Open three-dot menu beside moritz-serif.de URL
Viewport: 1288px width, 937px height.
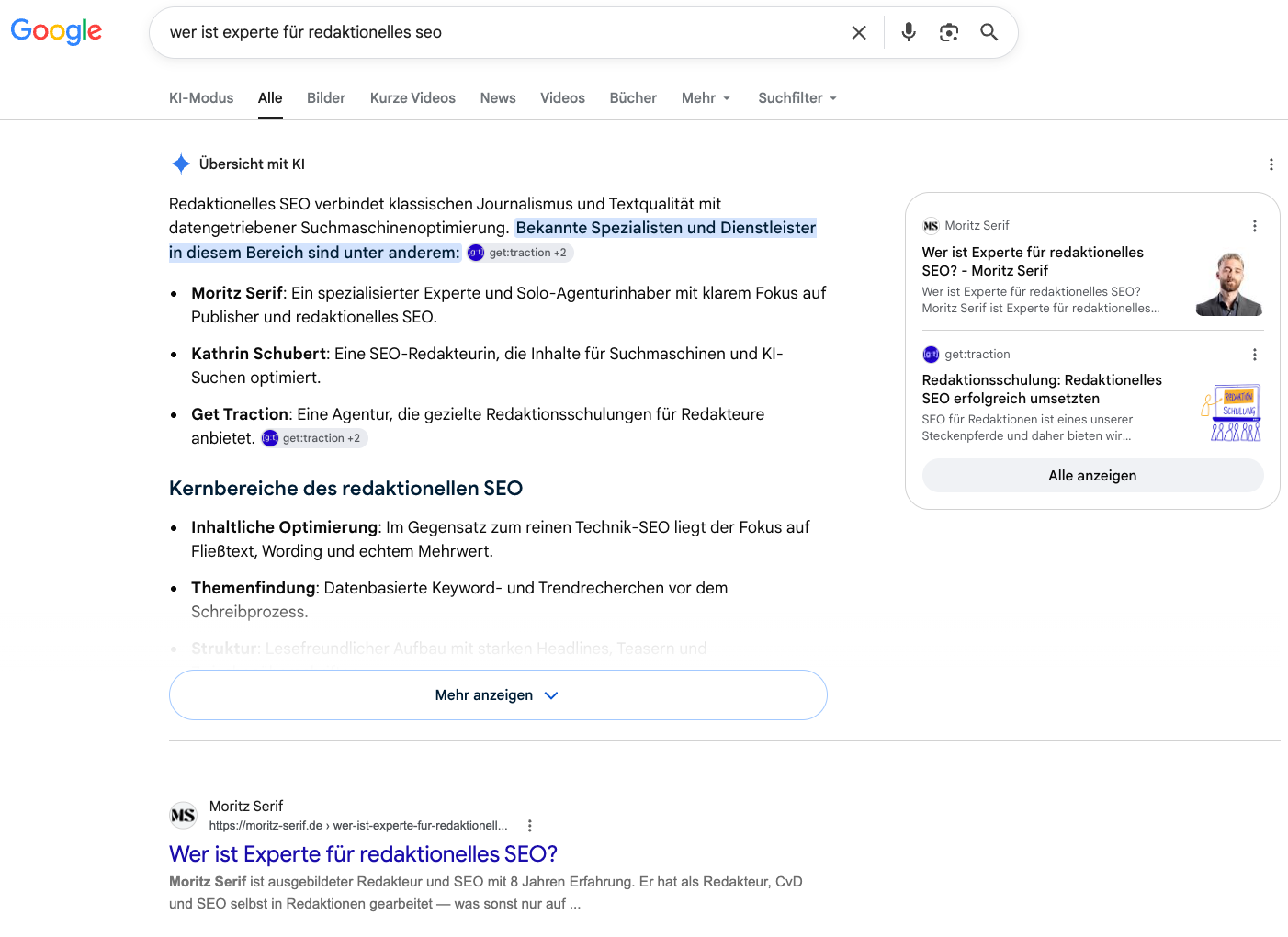529,825
